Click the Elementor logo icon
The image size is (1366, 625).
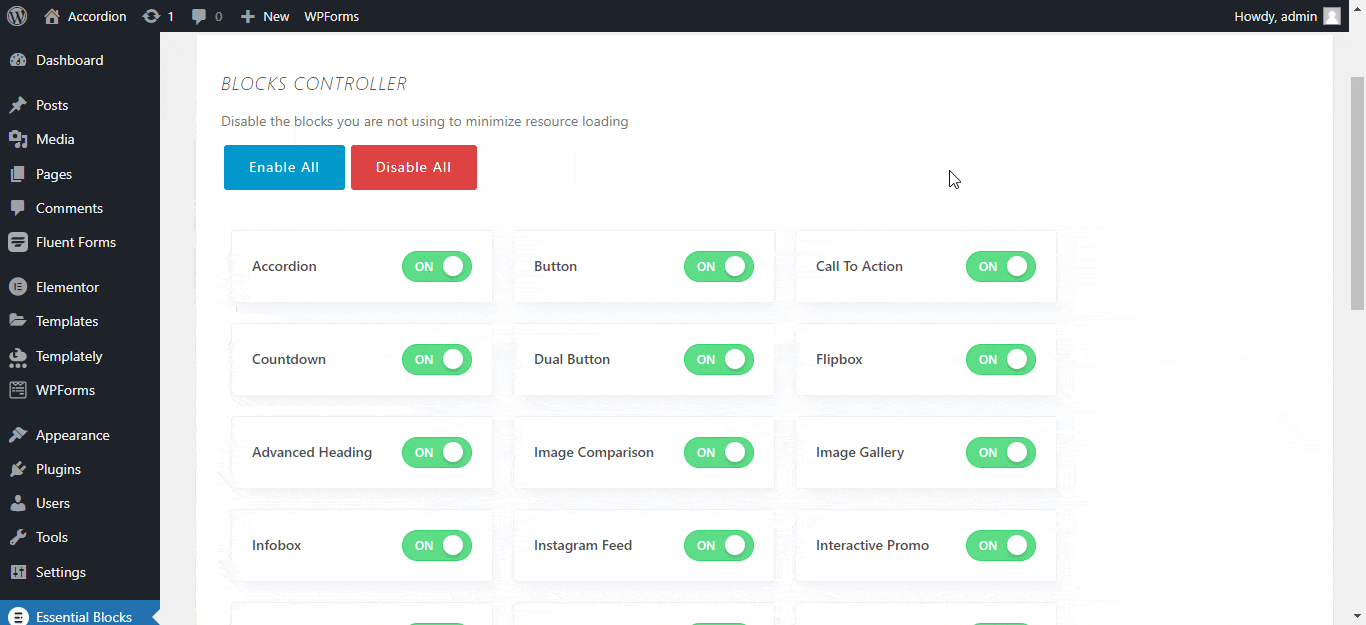pos(18,287)
